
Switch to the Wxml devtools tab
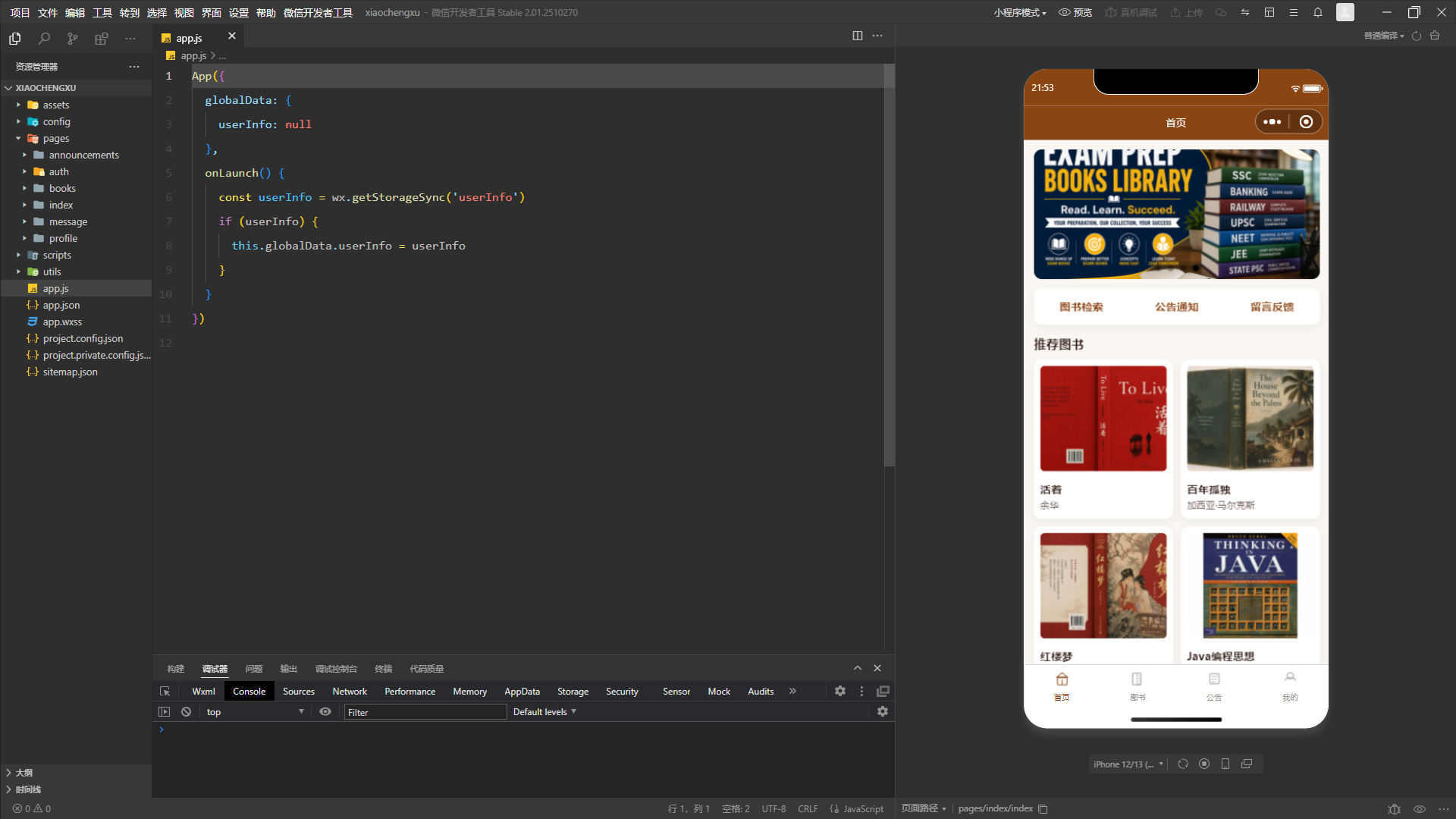(203, 692)
